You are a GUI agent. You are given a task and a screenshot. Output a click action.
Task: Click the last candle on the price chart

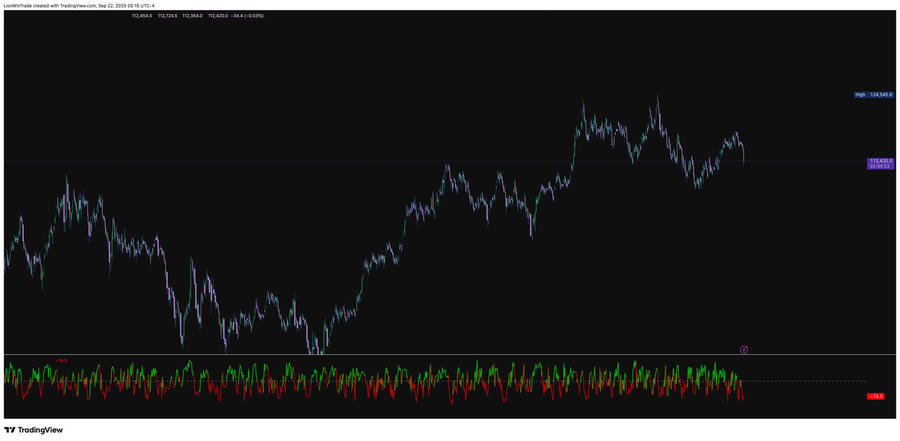pos(743,156)
